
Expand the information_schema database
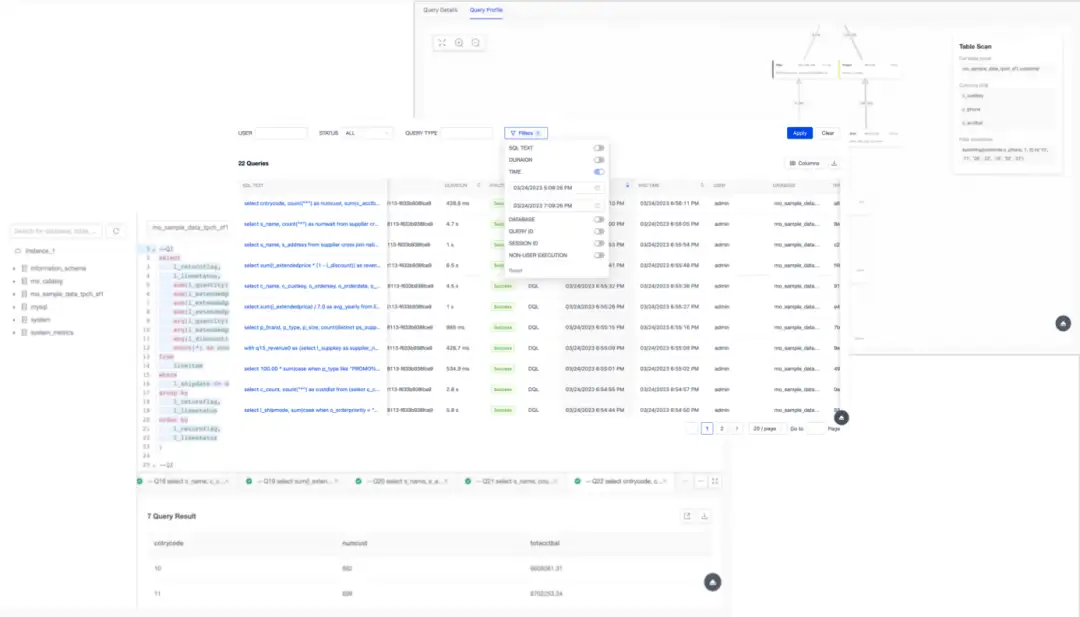(x=14, y=269)
